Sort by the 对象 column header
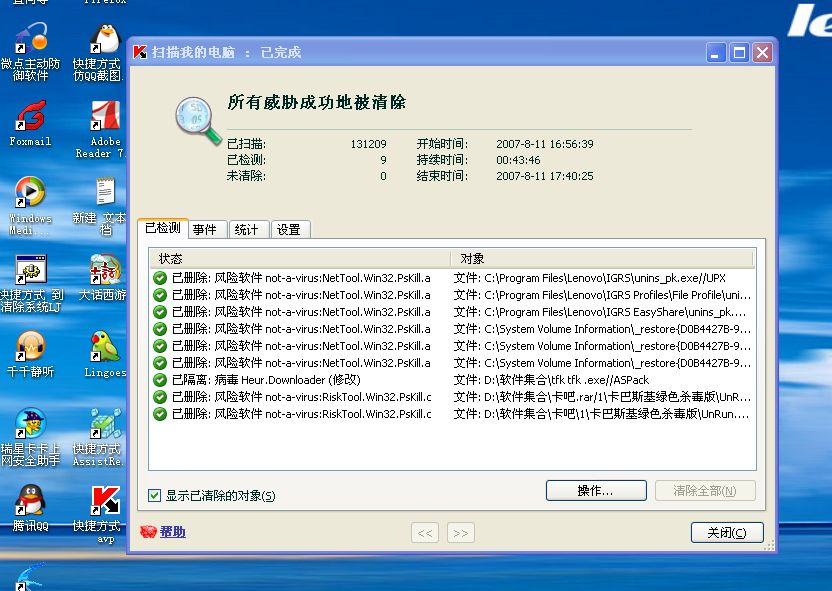The width and height of the screenshot is (832, 591). tap(602, 258)
